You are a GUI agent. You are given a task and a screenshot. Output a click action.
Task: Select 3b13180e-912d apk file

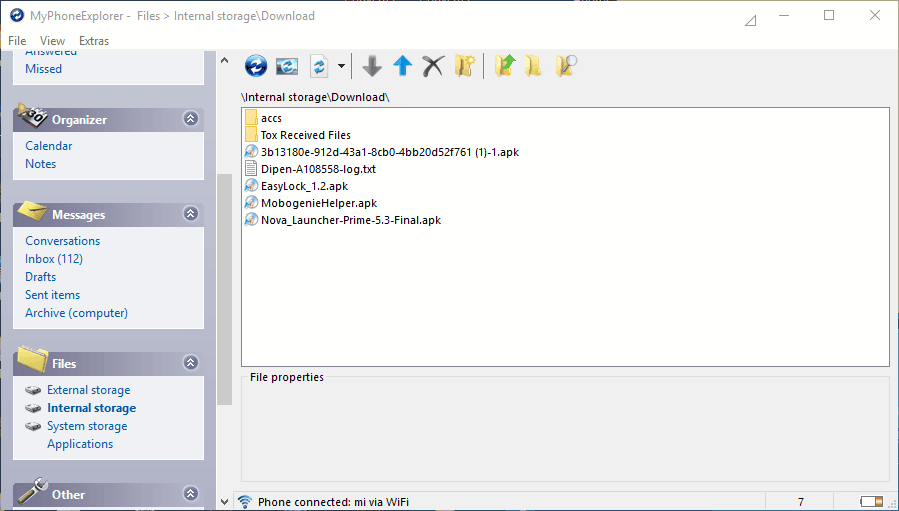pos(390,152)
